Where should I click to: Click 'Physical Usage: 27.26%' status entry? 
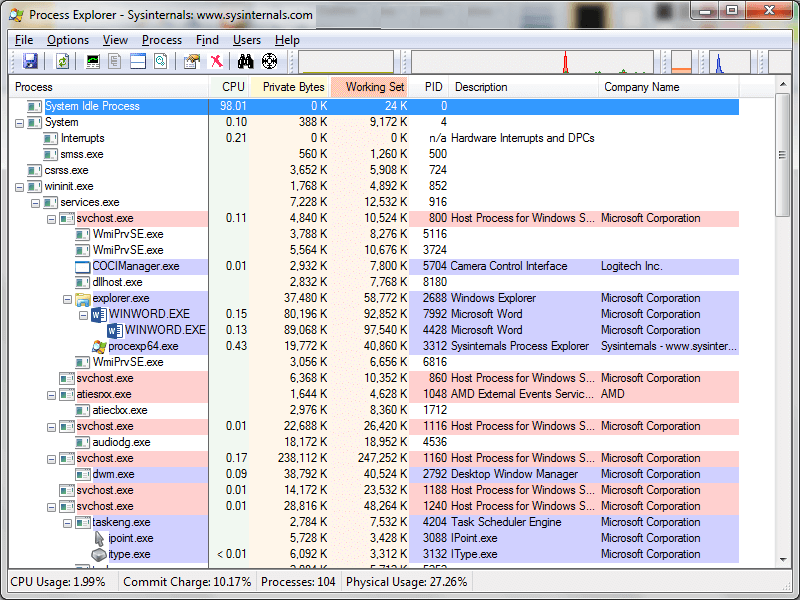(x=407, y=582)
